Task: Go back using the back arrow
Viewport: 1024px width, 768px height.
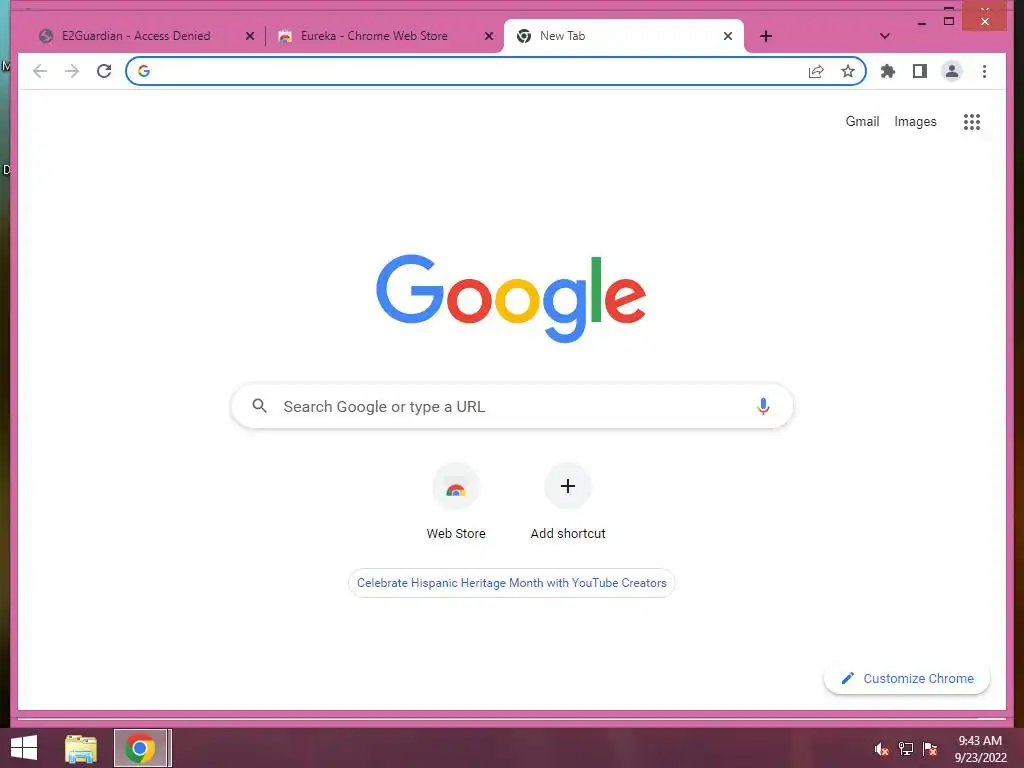Action: (x=40, y=71)
